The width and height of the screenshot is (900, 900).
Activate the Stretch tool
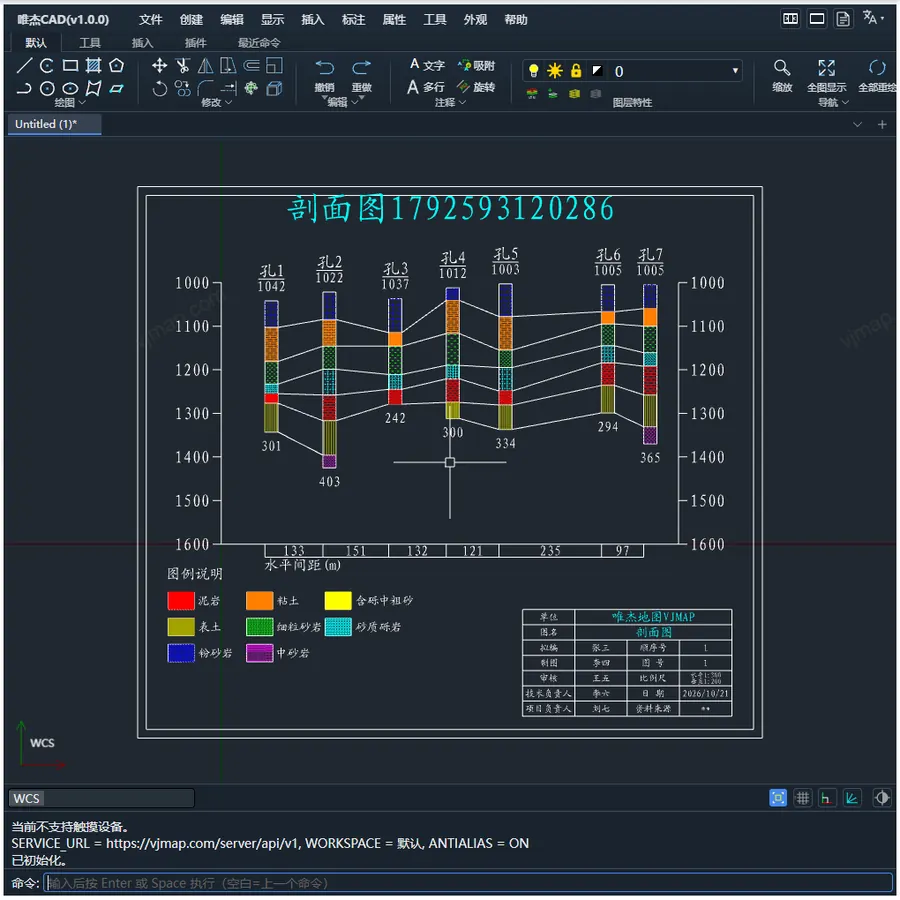(228, 65)
